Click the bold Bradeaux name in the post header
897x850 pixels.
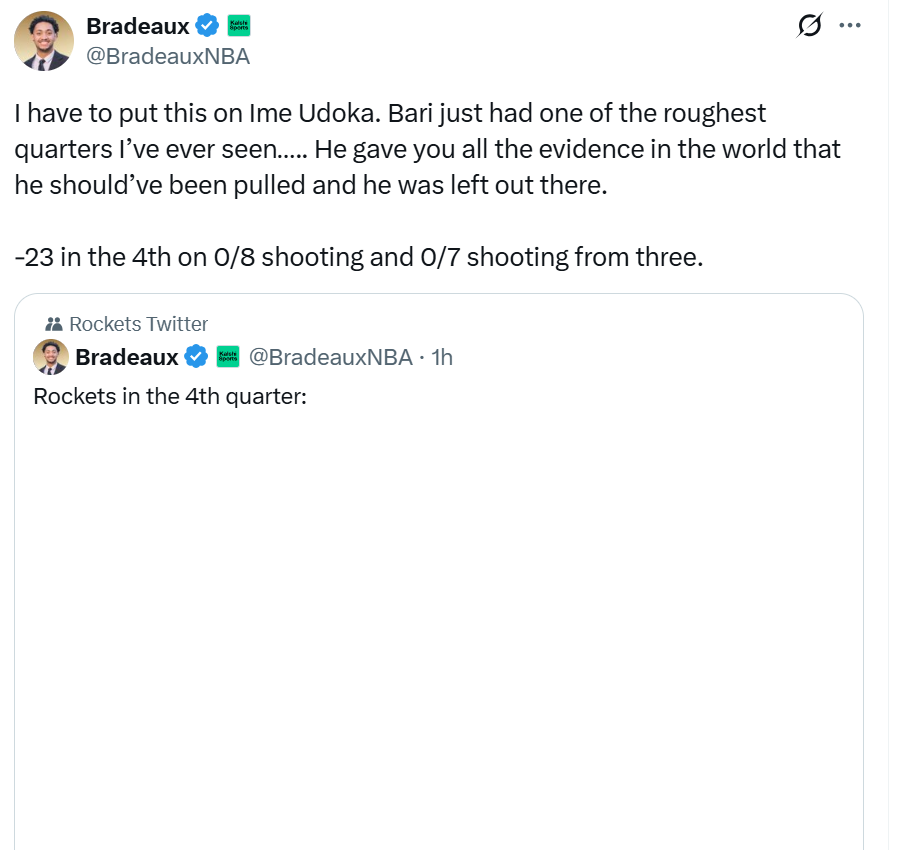pos(137,26)
